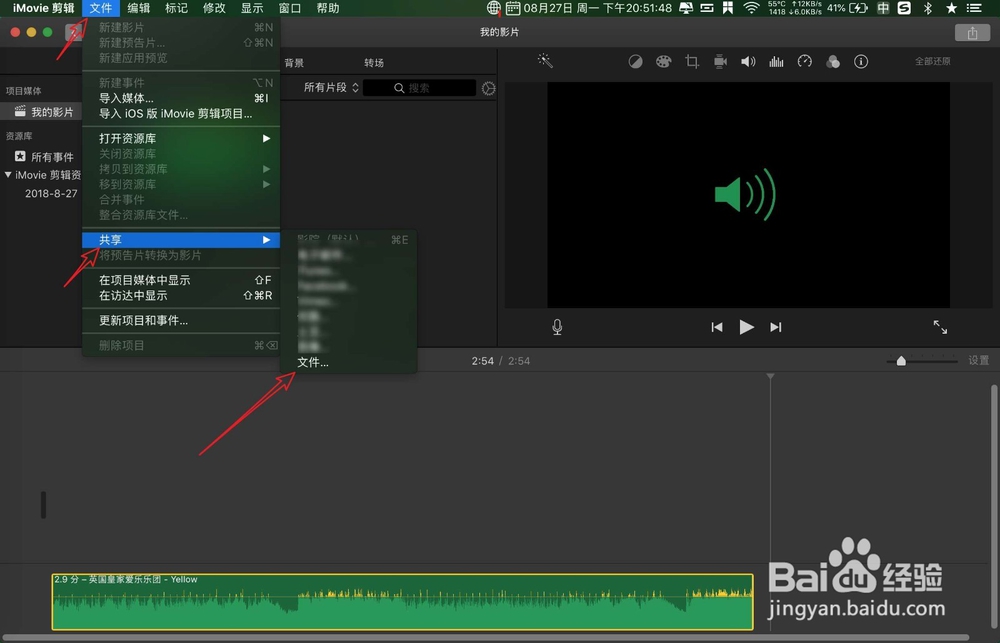1000x643 pixels.
Task: Open the speed adjustment tool
Action: tap(805, 61)
